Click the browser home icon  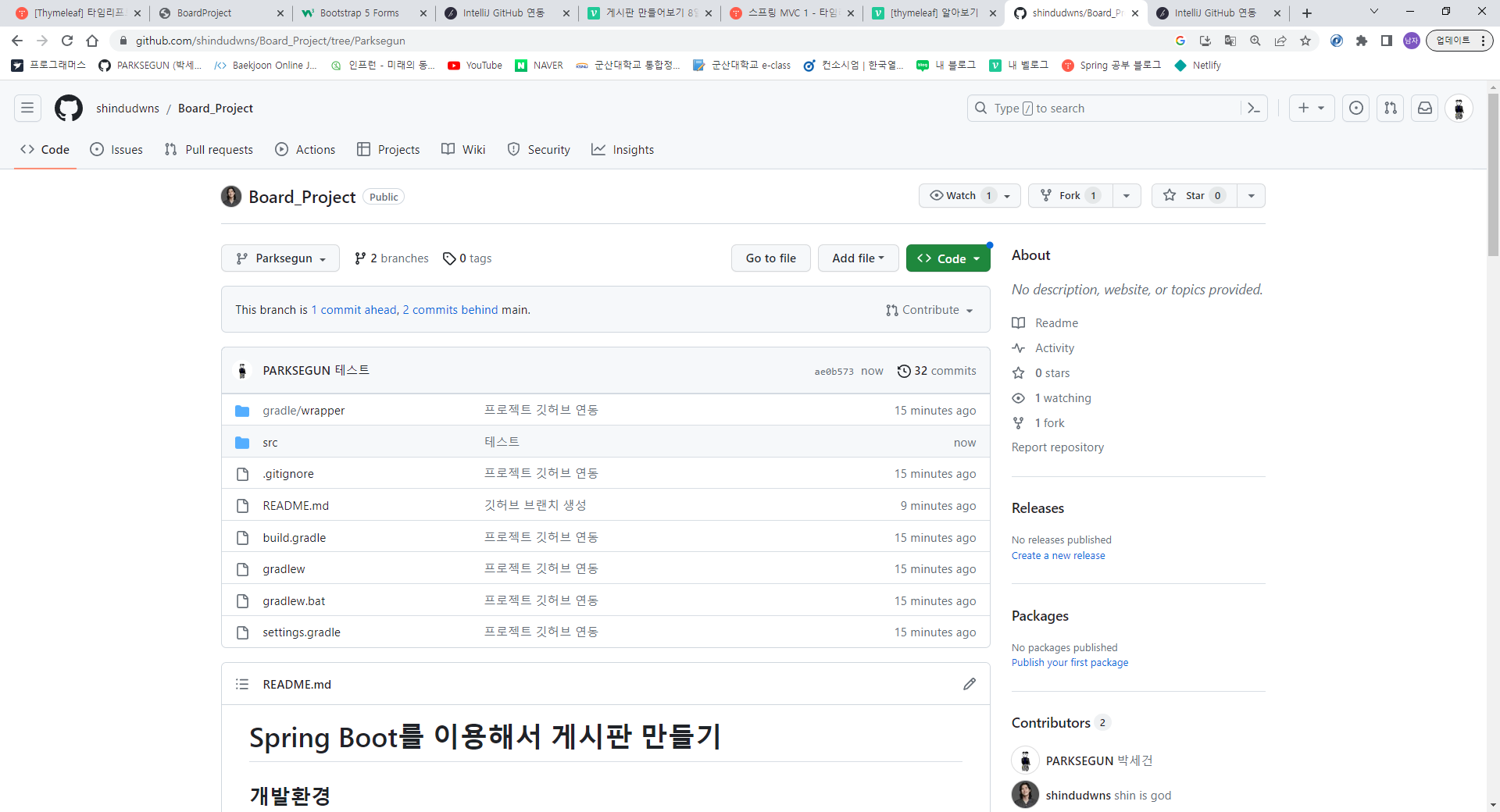tap(92, 41)
